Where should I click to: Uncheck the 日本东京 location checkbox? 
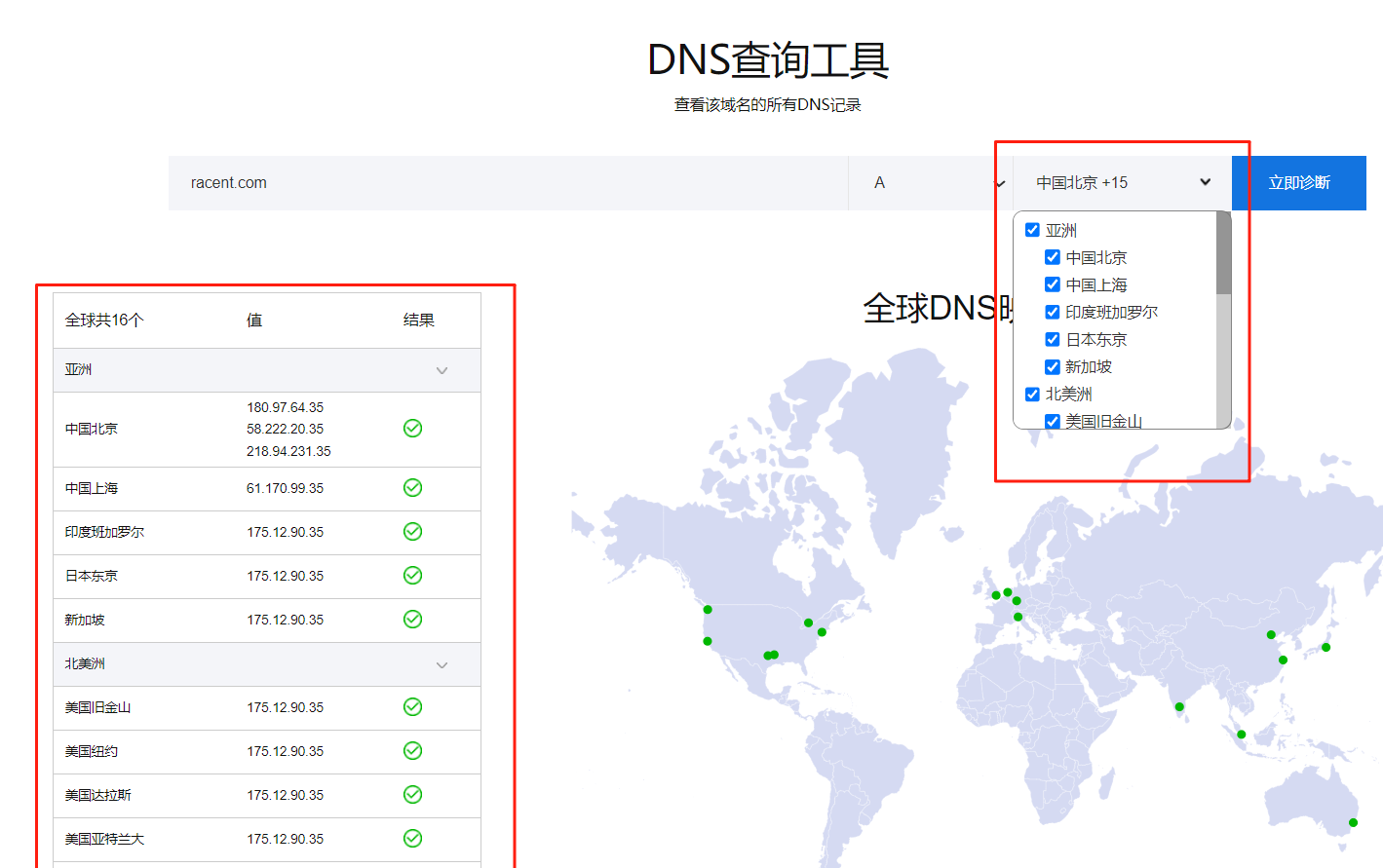(x=1053, y=339)
